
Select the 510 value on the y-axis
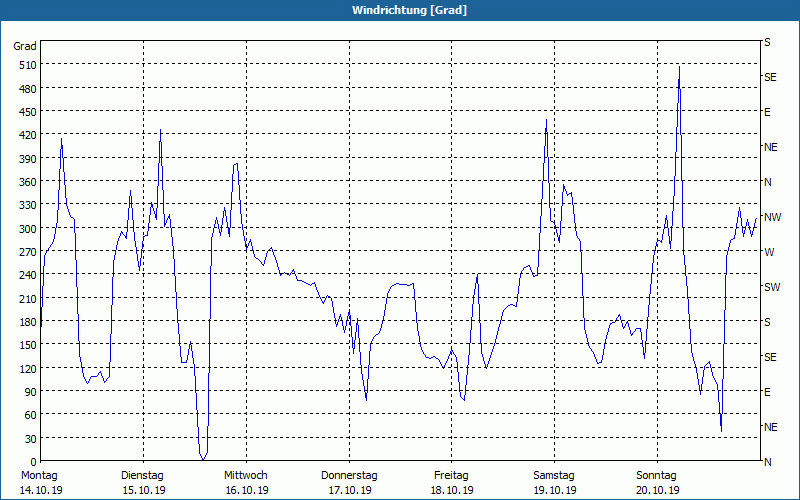[x=28, y=65]
